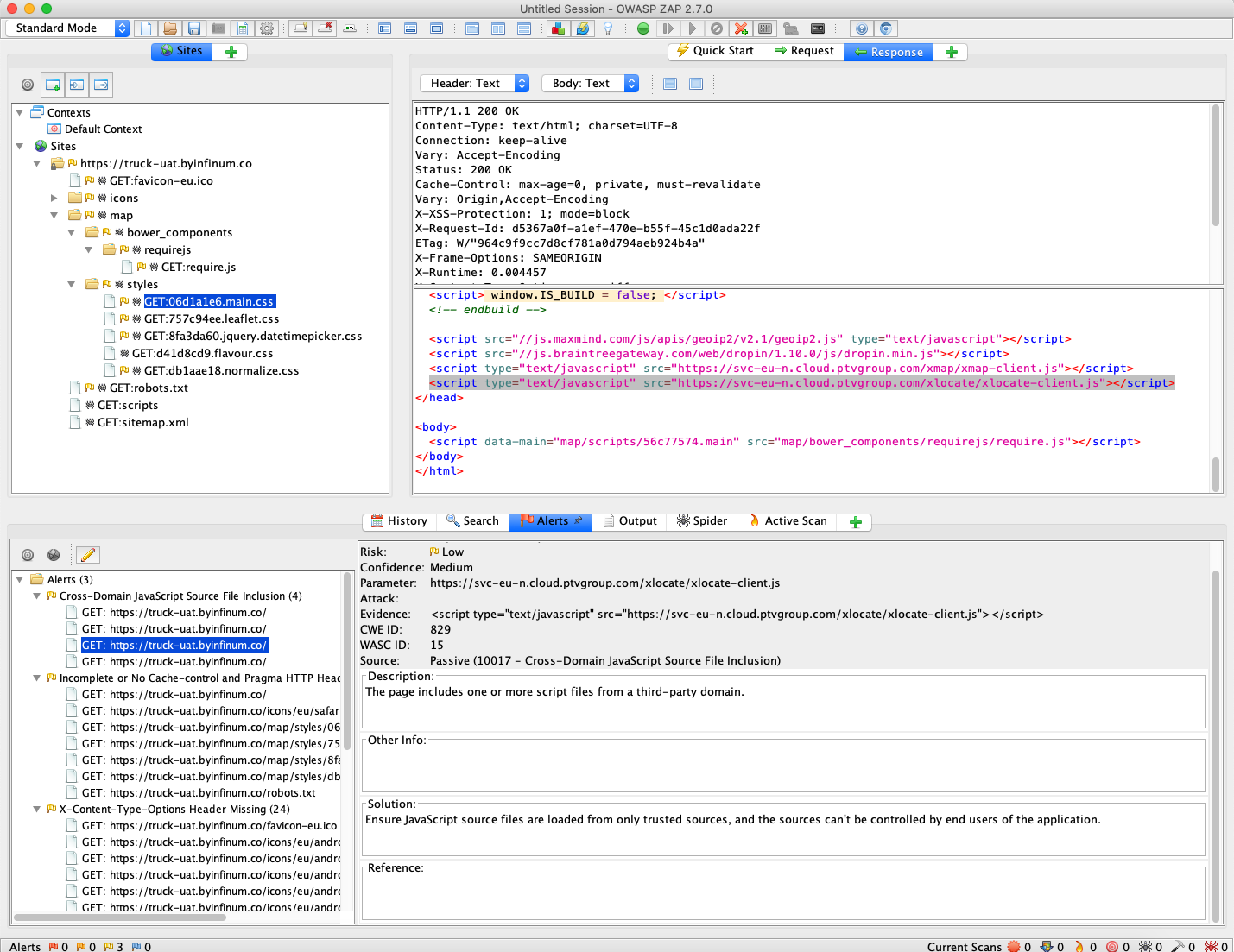Toggle the green break-on-all-requests circle button
1234x952 pixels.
[x=643, y=28]
